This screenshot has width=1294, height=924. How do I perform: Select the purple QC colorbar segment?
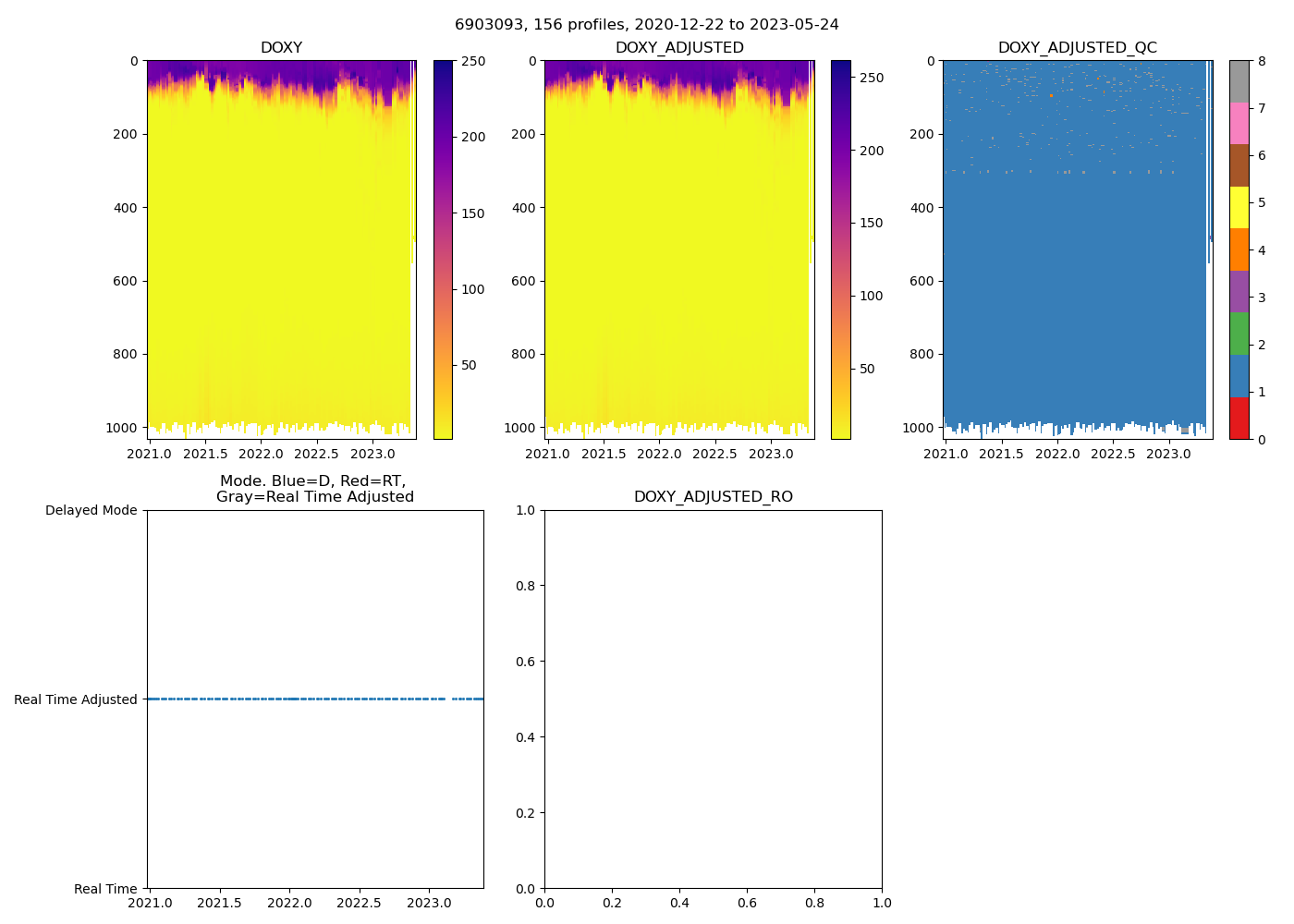pos(1239,291)
